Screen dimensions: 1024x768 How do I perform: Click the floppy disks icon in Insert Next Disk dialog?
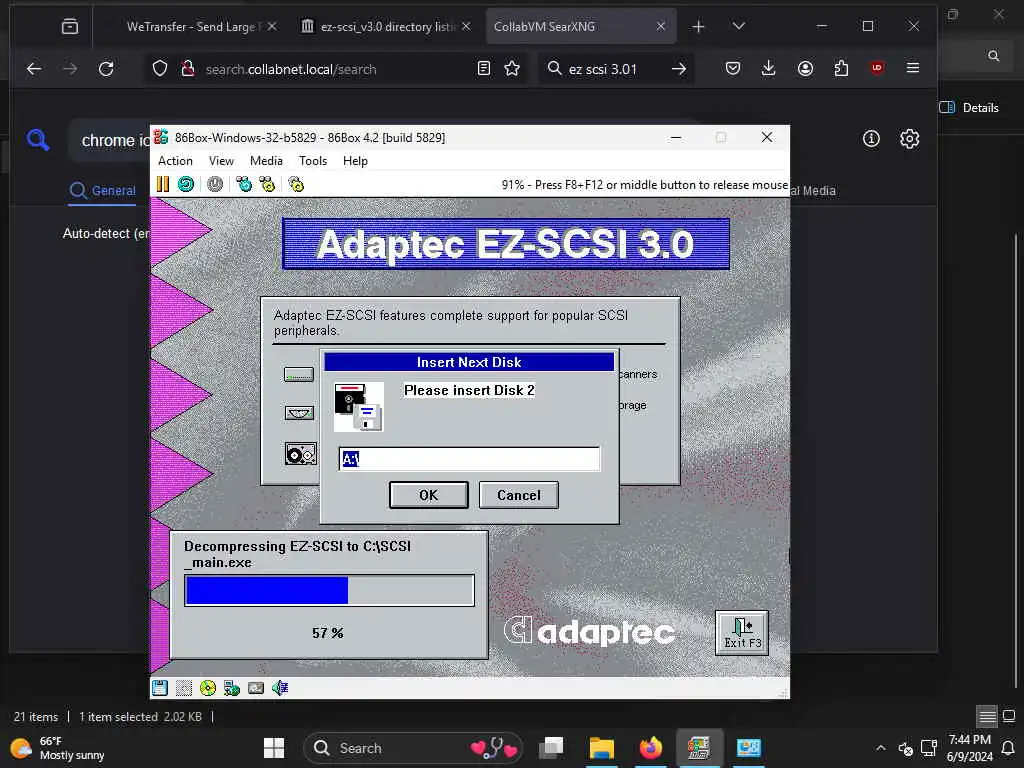pos(359,407)
